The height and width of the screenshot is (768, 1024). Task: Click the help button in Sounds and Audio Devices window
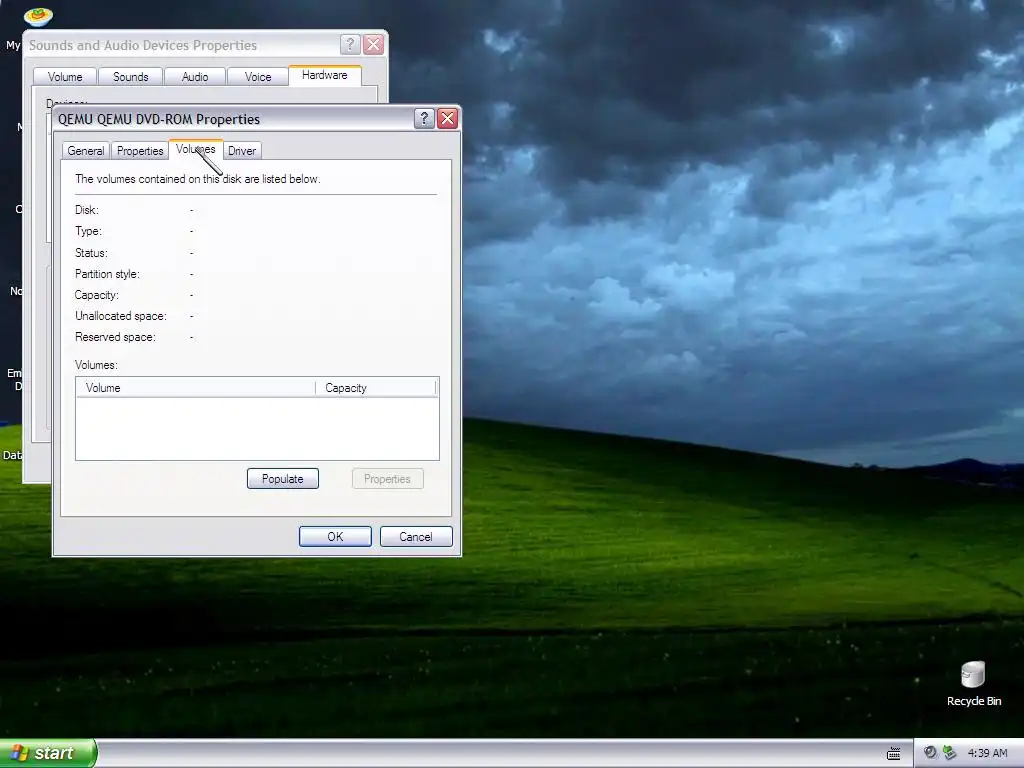pos(350,44)
